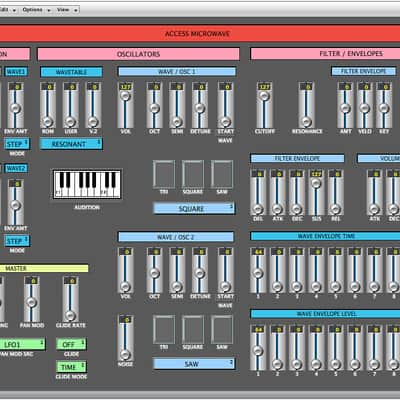Image resolution: width=400 pixels, height=400 pixels.
Task: Click the filter envelope ATK slider
Action: pos(277,192)
